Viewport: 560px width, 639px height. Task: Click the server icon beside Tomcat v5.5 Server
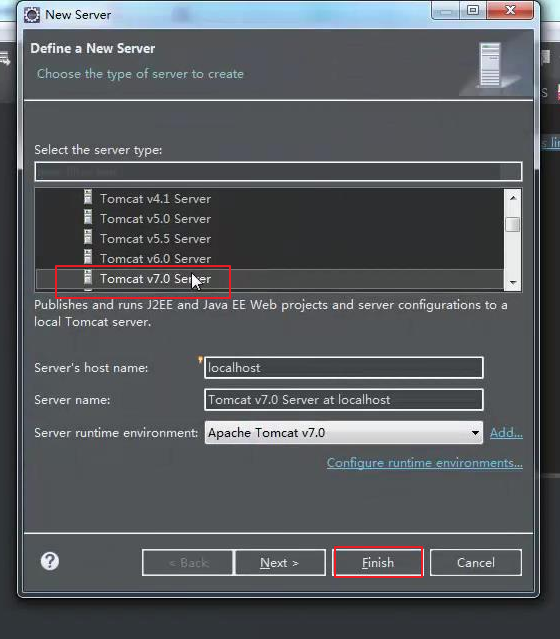pos(88,237)
